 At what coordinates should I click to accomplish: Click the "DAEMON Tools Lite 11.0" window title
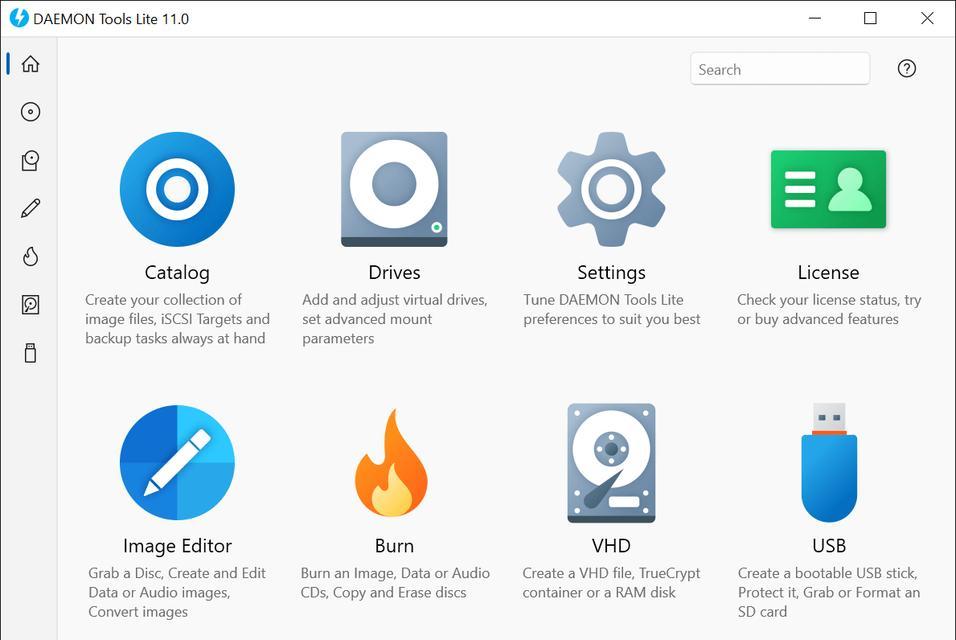(x=111, y=19)
